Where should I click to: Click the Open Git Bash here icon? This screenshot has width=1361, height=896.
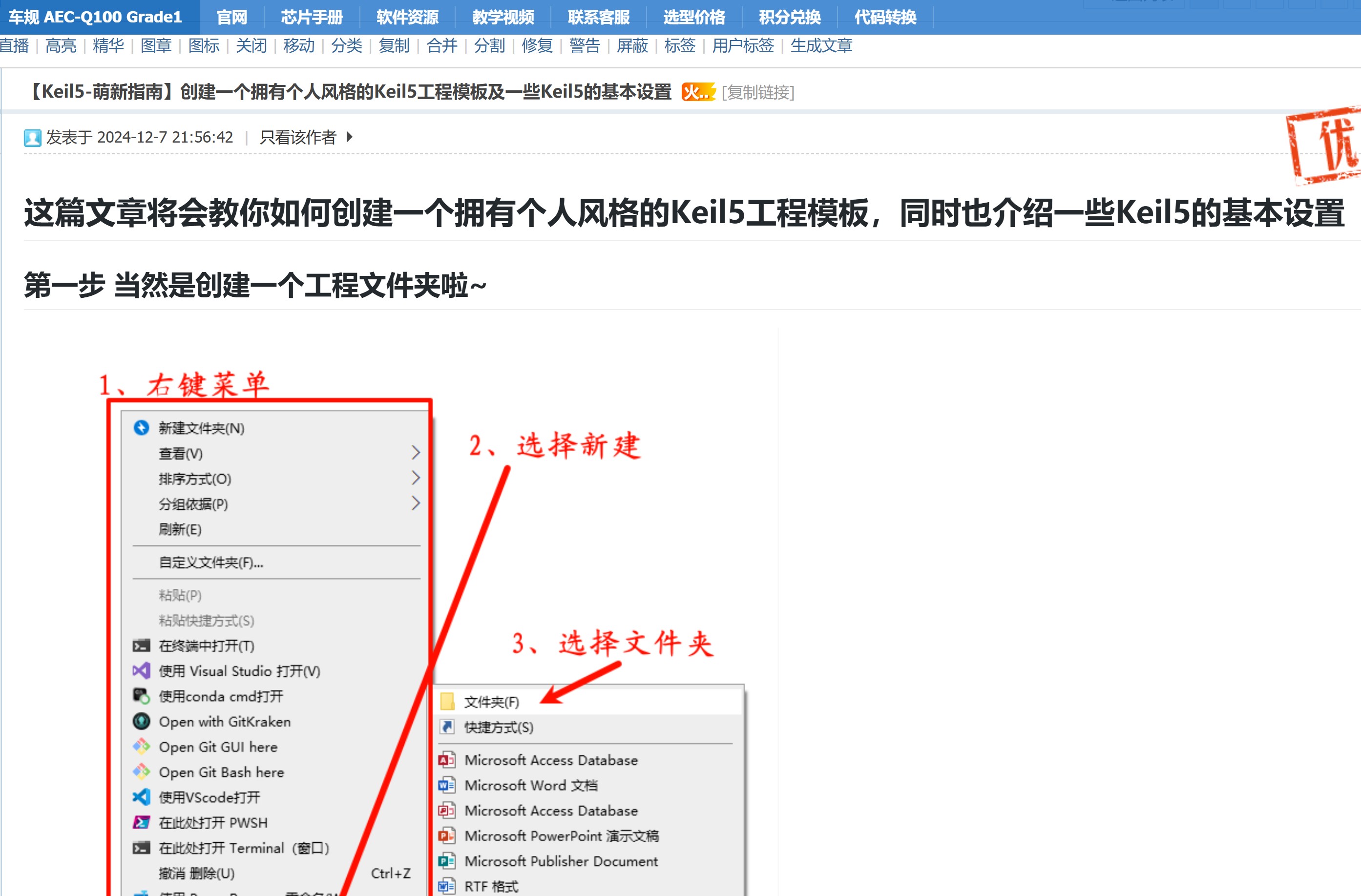tap(141, 771)
